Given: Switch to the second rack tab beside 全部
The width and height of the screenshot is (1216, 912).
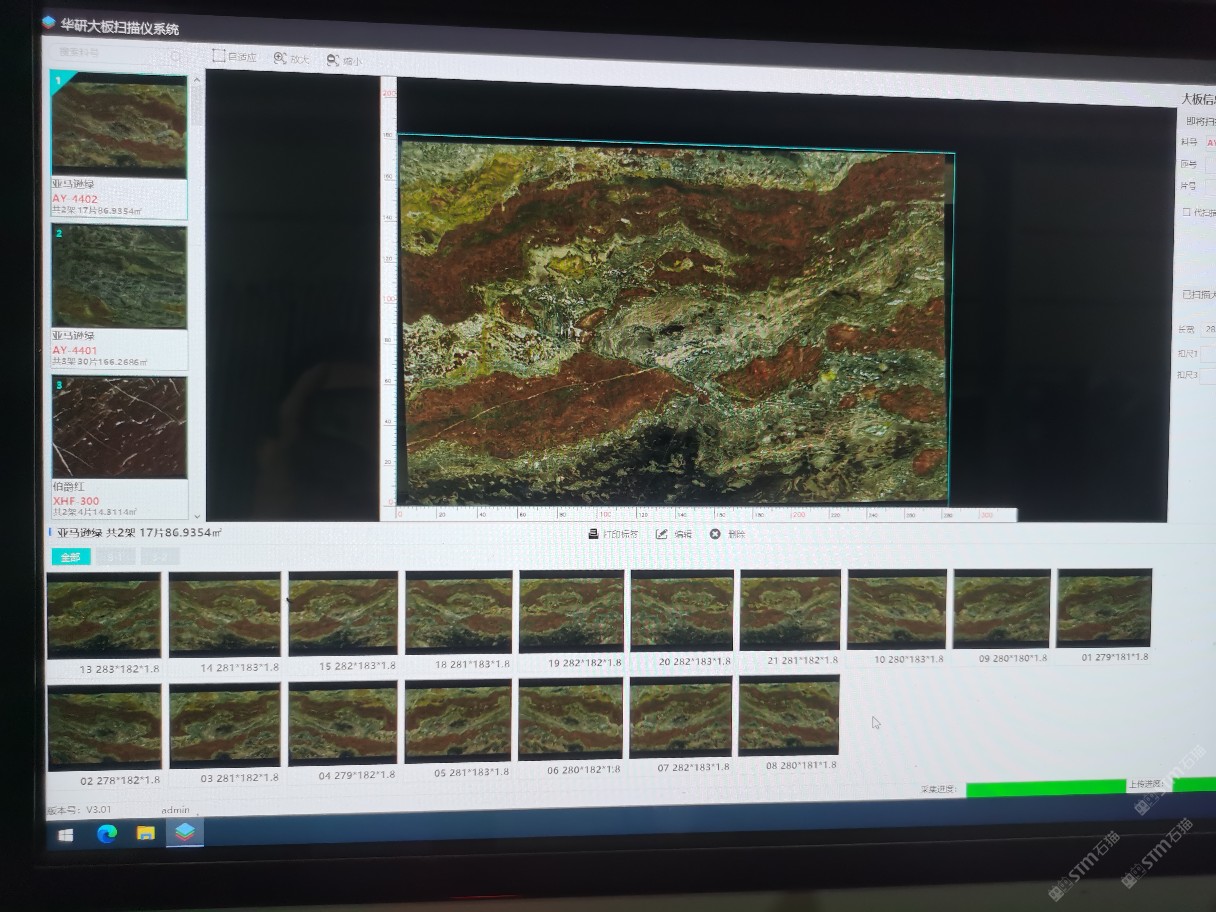Looking at the screenshot, I should pos(115,557).
